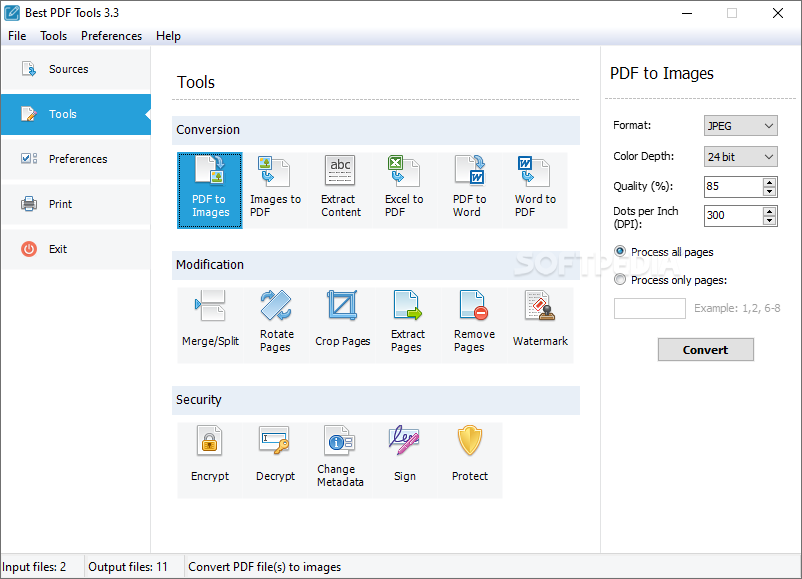Image resolution: width=802 pixels, height=579 pixels.
Task: Click Print in the sidebar
Action: click(76, 204)
